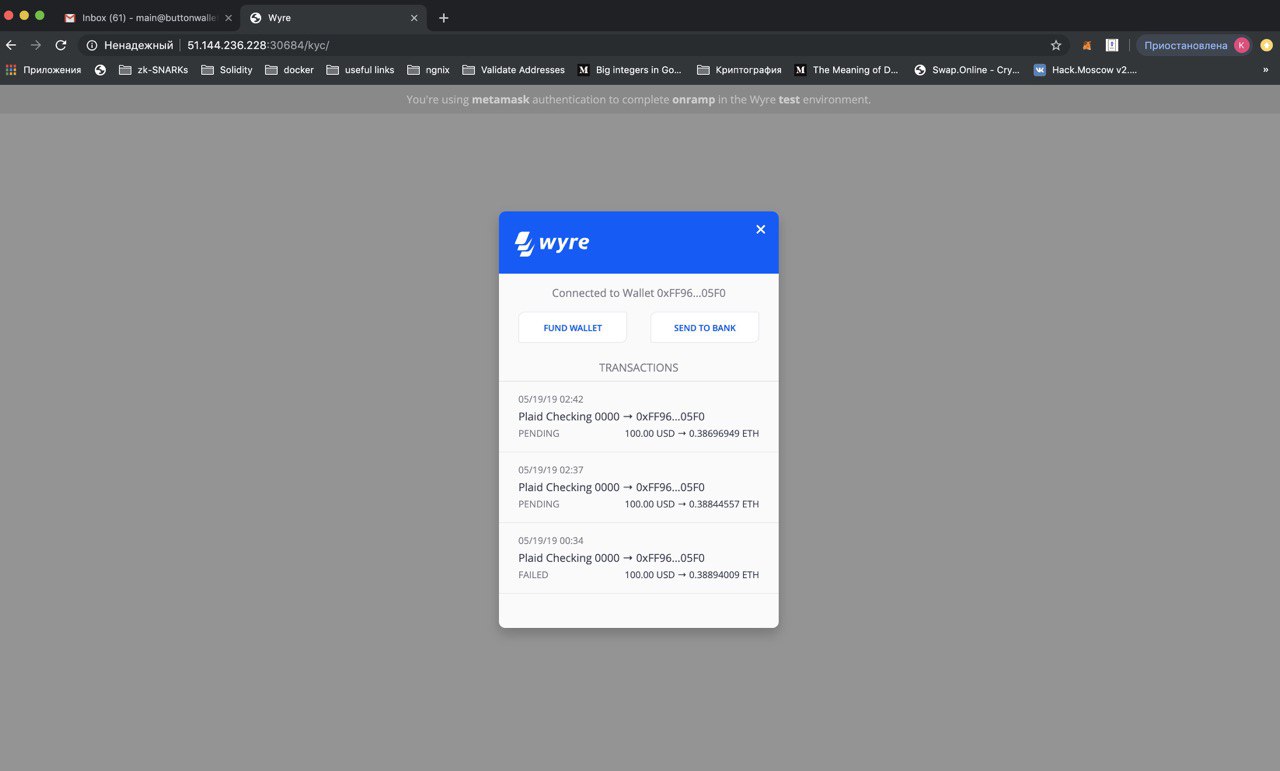This screenshot has width=1280, height=771.
Task: Go forward with the browser forward arrow
Action: (36, 45)
